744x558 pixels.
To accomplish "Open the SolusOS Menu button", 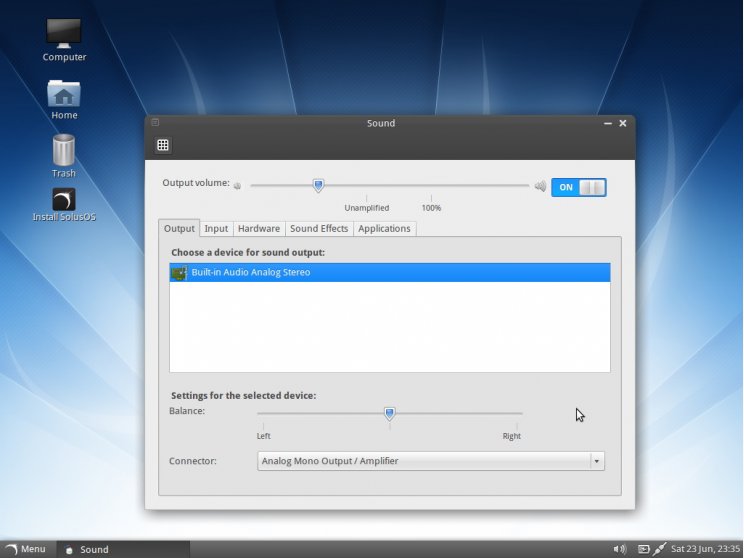I will (27, 549).
